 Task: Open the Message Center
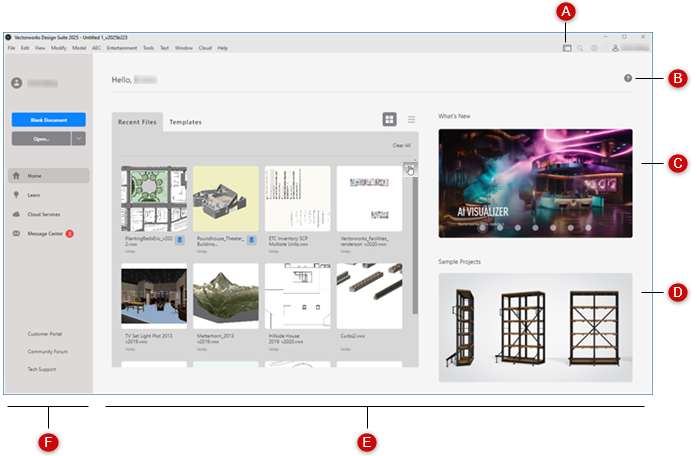tap(45, 233)
